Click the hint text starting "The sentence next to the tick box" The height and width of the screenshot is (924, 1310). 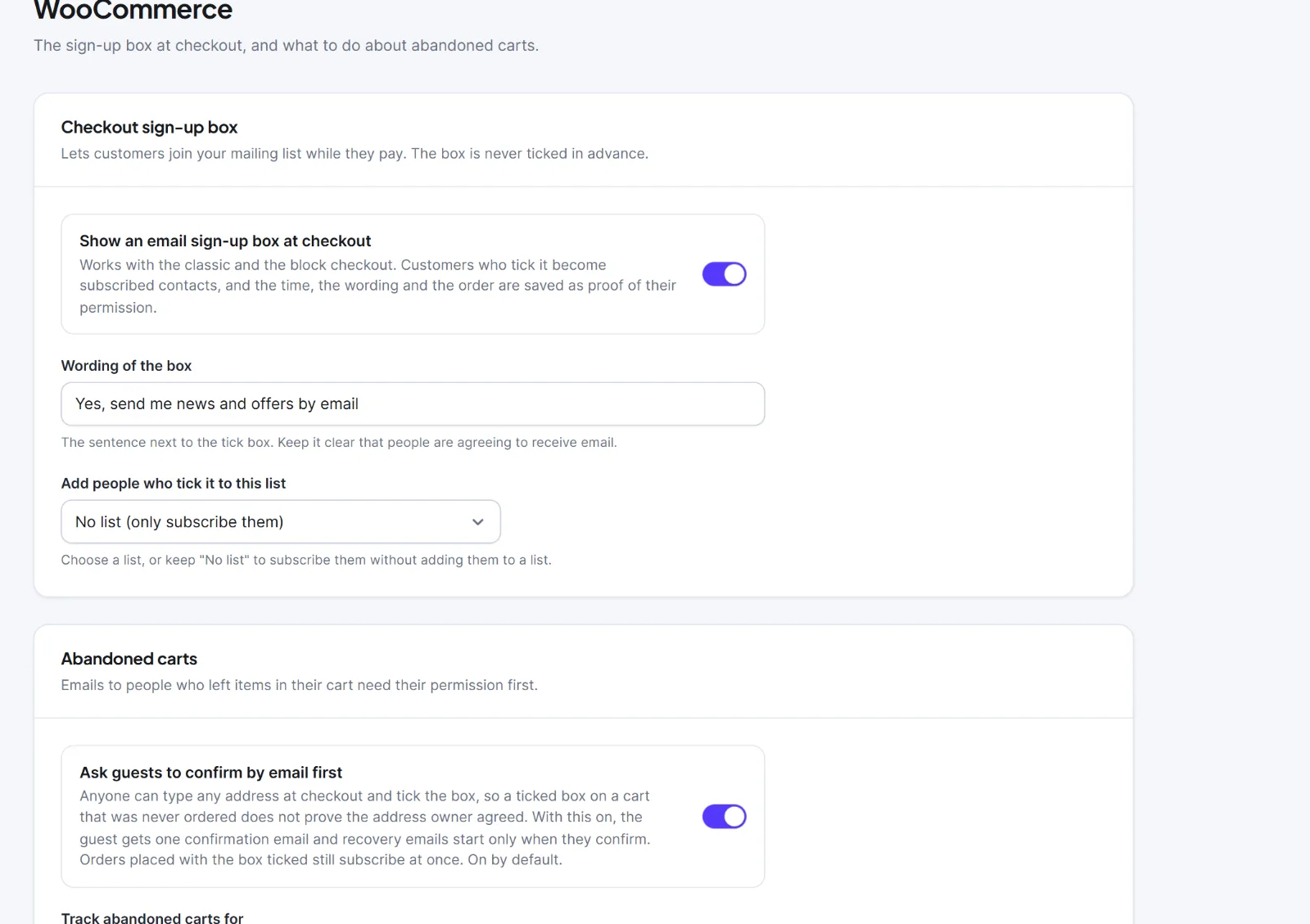click(x=339, y=443)
